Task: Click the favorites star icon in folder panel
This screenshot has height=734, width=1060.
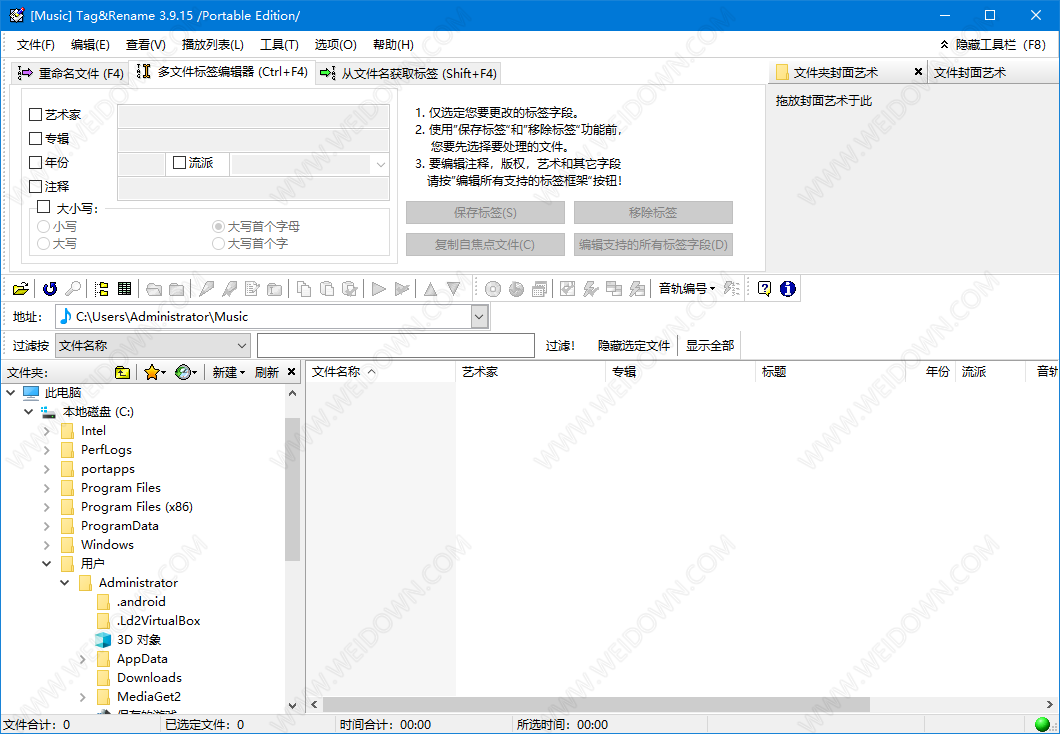Action: [x=152, y=372]
